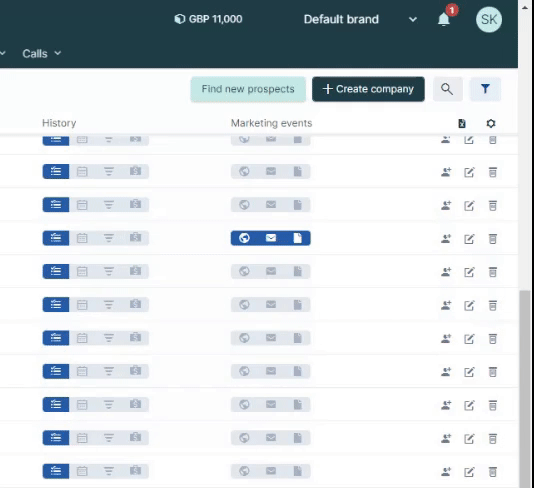Click the globe icon in last table row
Screen dimensions: 534x488
point(244,471)
